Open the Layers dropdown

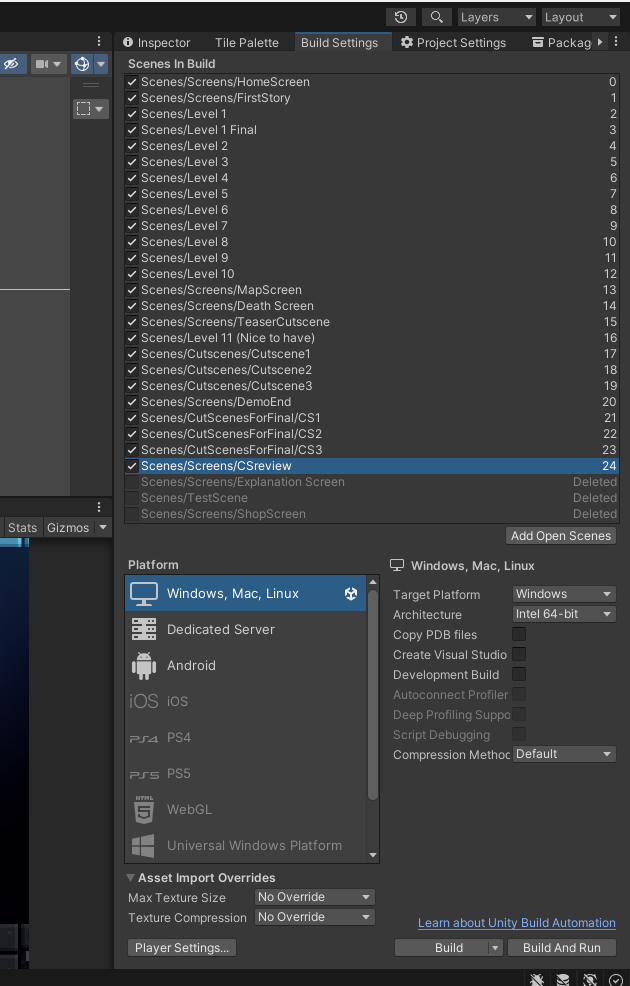tap(496, 17)
